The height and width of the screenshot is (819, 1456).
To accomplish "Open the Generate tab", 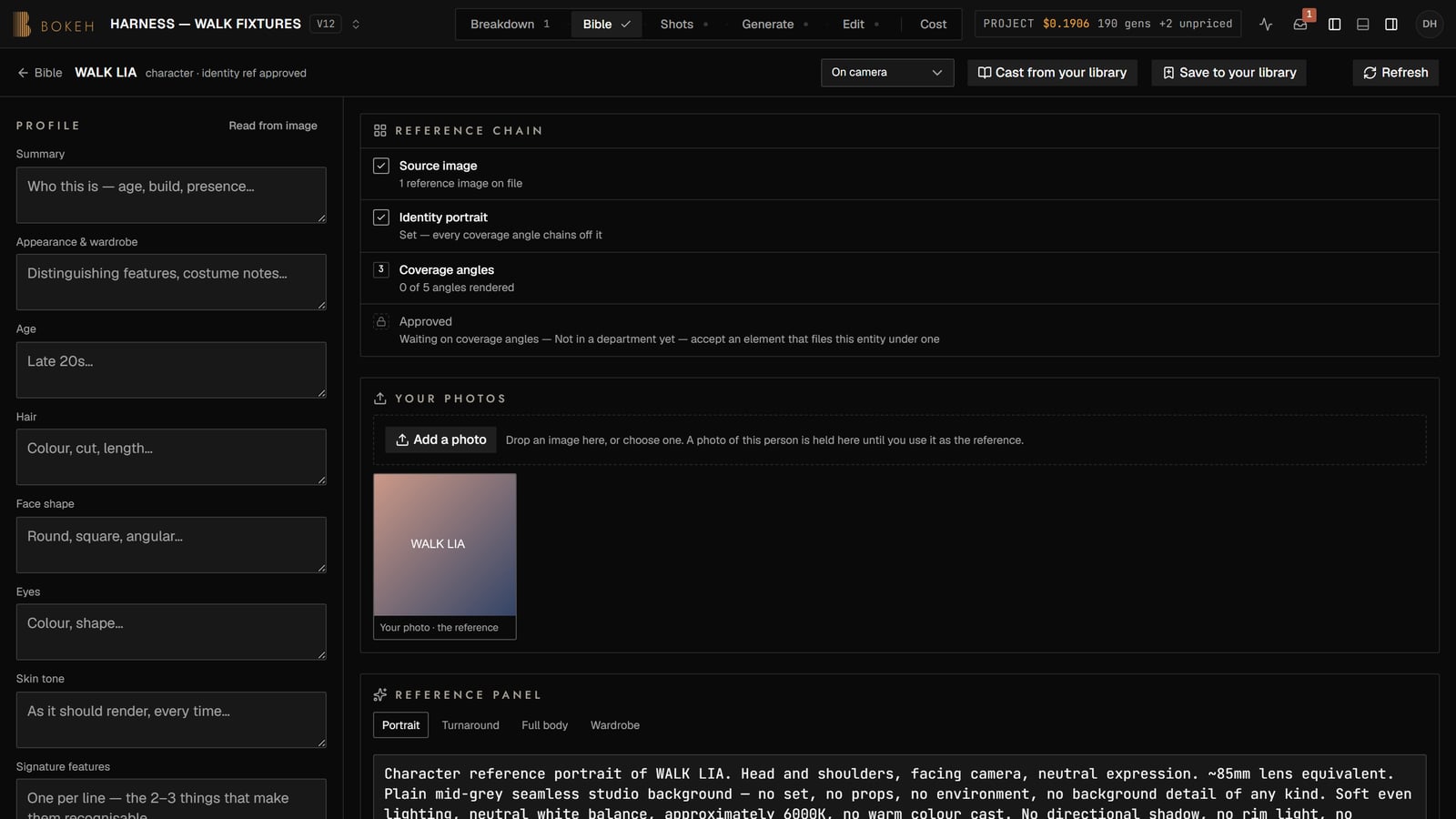I will (x=774, y=25).
